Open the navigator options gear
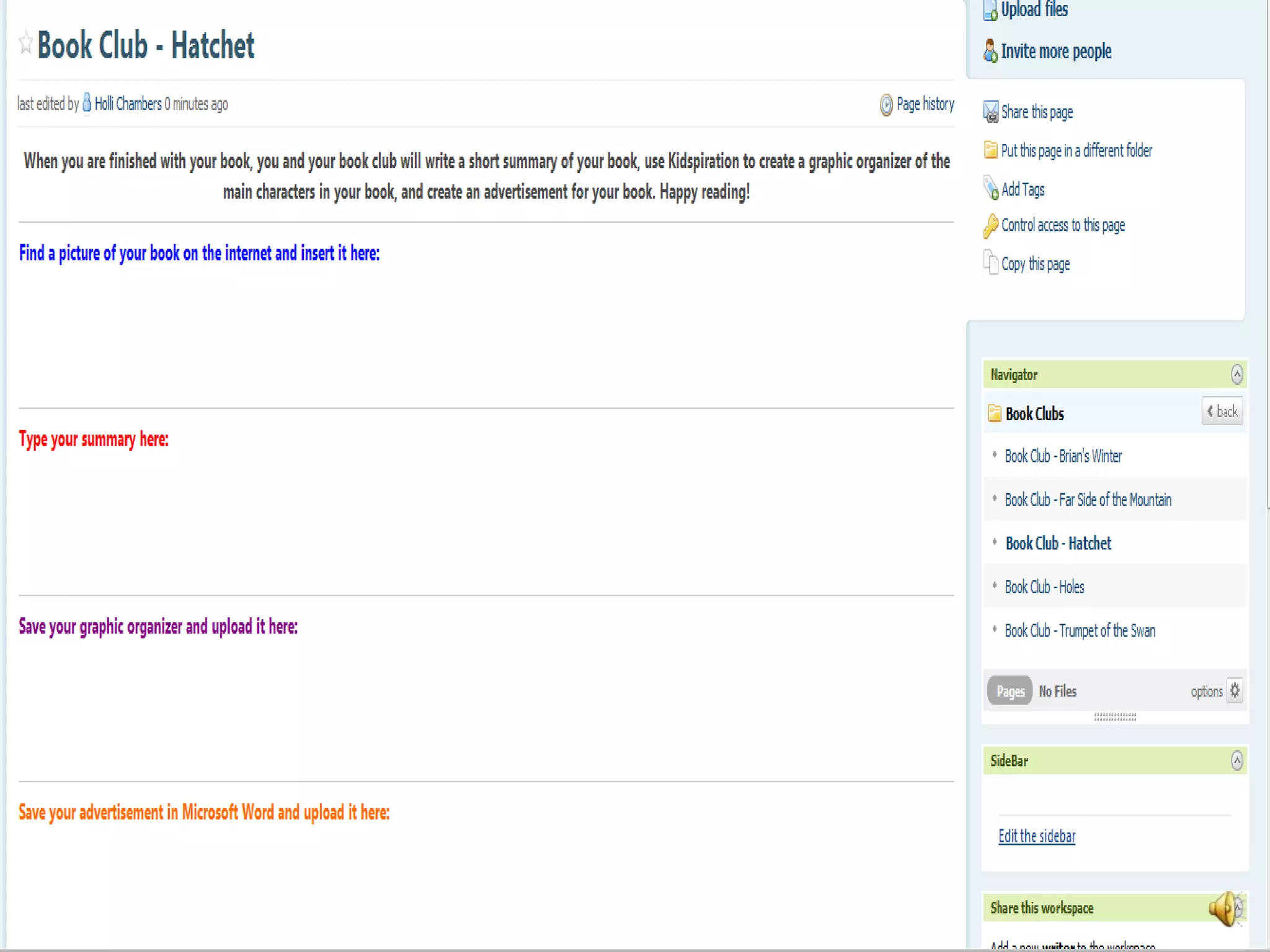Viewport: 1270px width, 952px height. pos(1235,690)
